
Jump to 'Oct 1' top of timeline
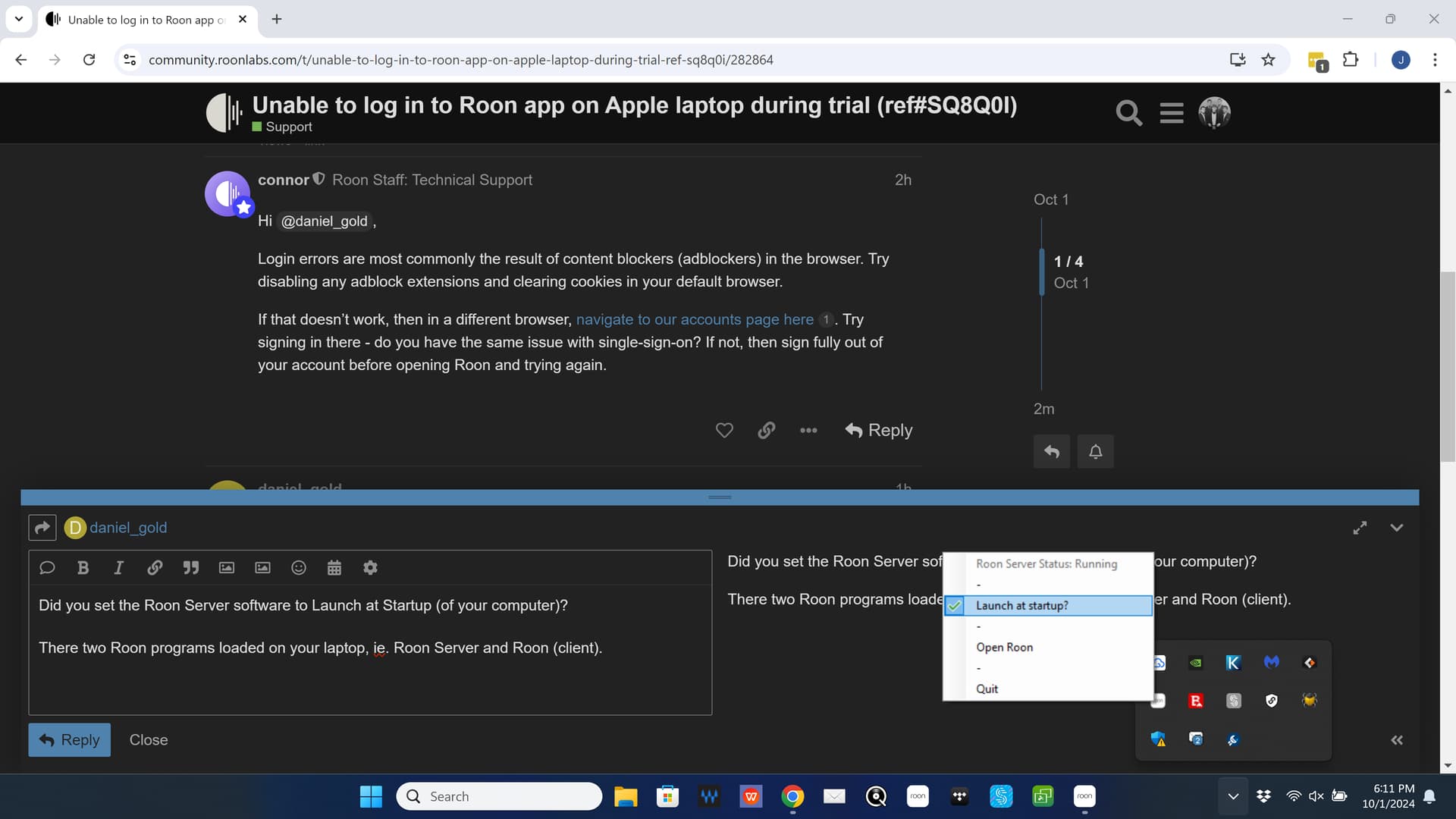(1051, 199)
